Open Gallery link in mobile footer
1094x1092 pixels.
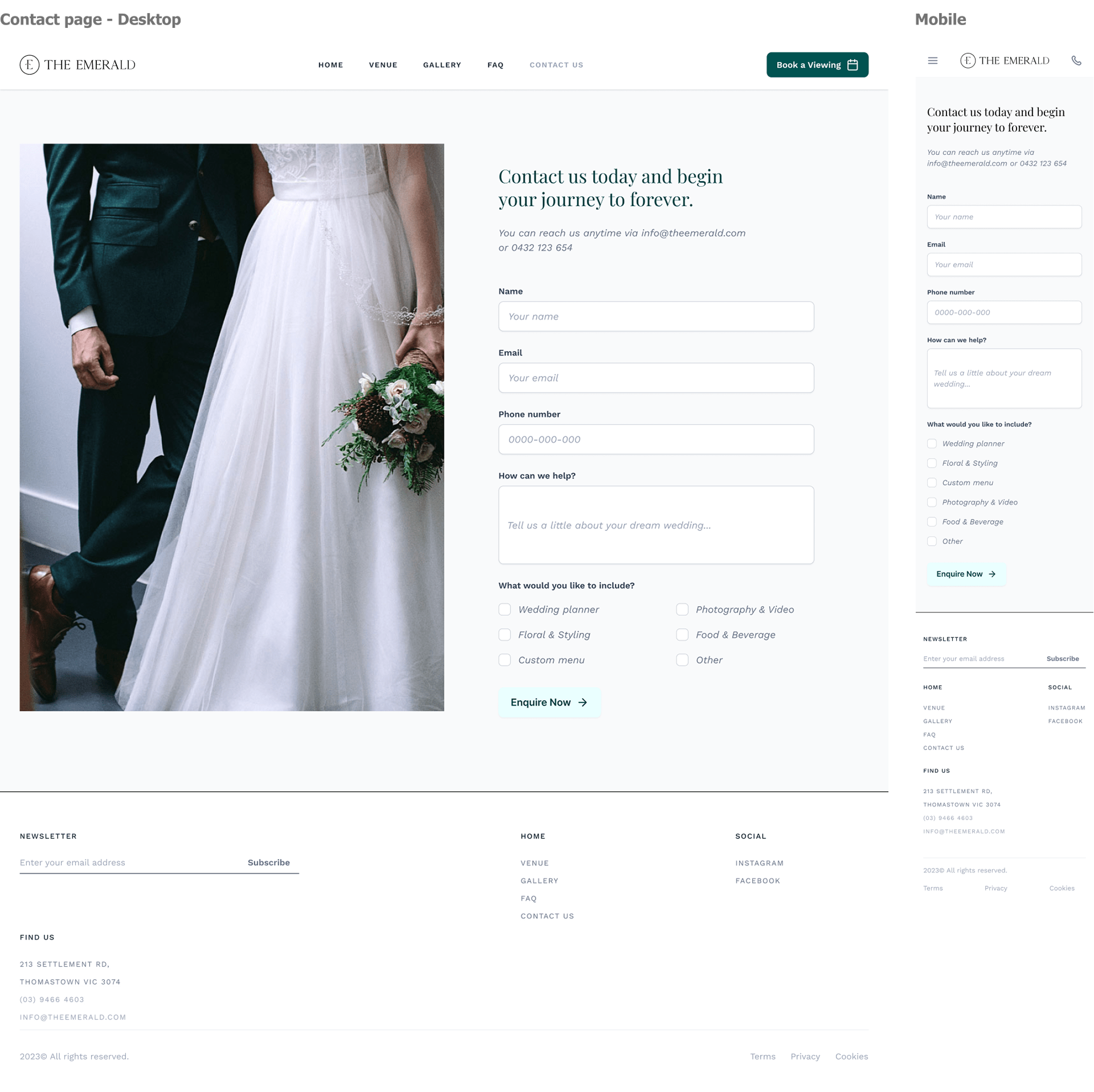coord(937,721)
